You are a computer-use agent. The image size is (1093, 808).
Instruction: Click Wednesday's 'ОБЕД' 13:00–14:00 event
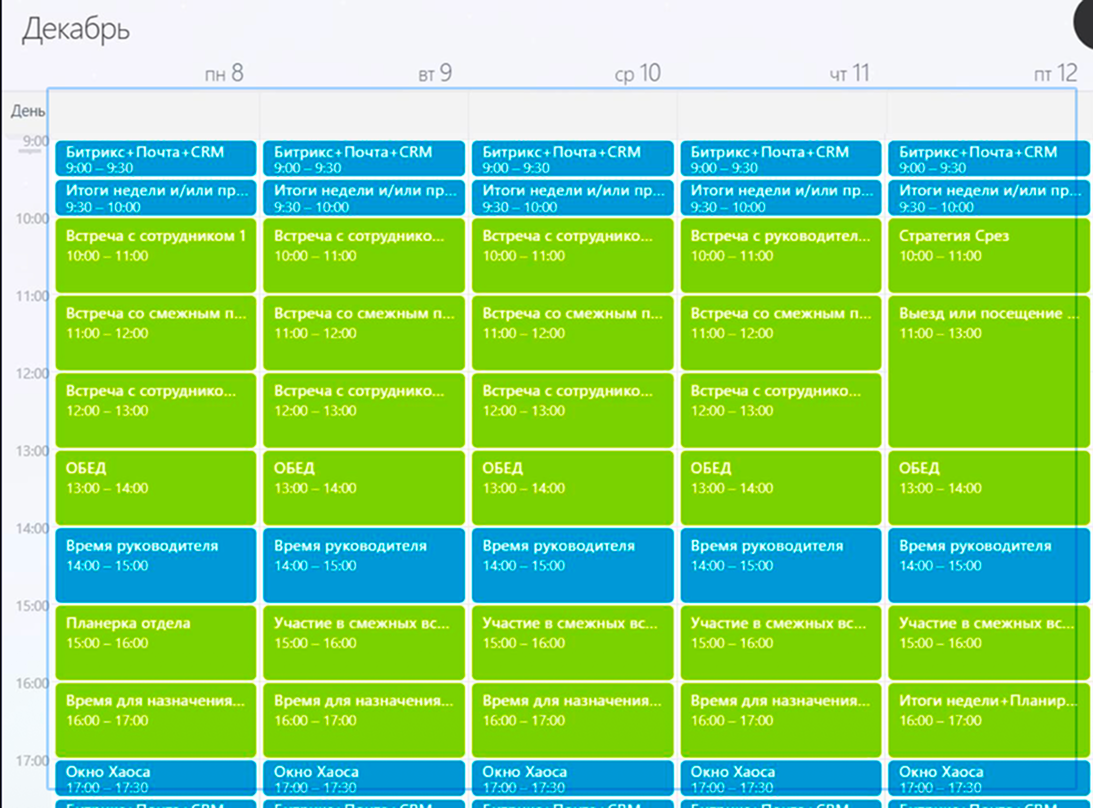point(572,487)
